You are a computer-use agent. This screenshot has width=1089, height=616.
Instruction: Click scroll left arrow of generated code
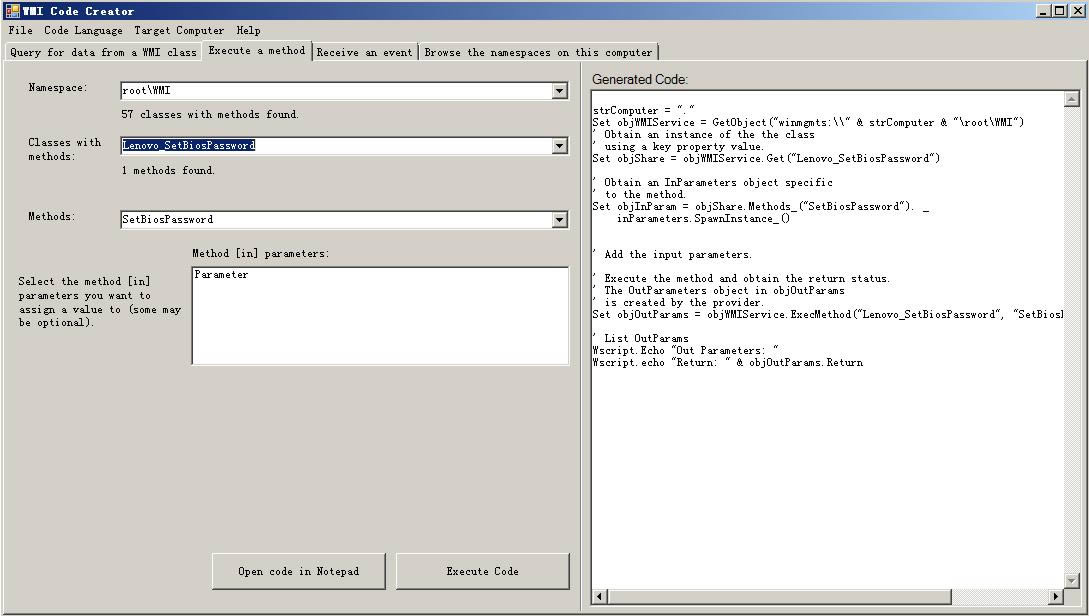click(599, 596)
